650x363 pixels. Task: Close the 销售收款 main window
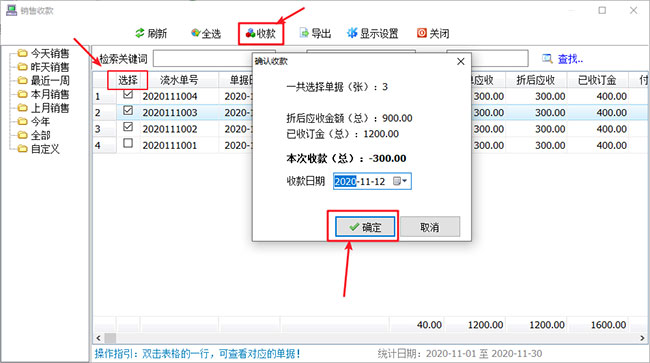click(633, 10)
